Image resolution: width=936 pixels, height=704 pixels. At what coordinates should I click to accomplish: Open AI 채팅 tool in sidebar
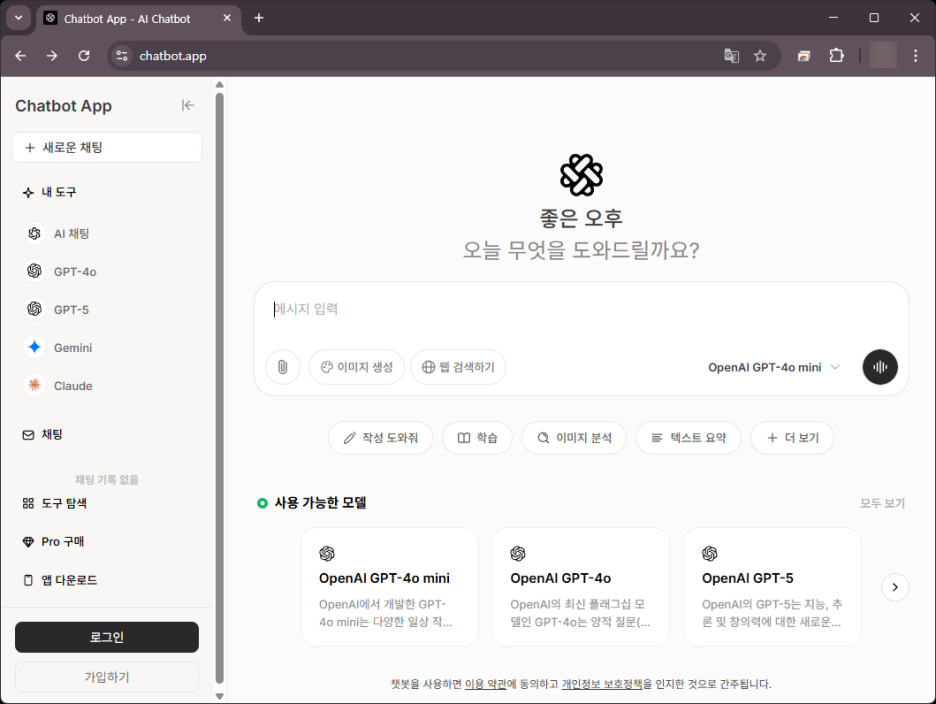coord(107,233)
